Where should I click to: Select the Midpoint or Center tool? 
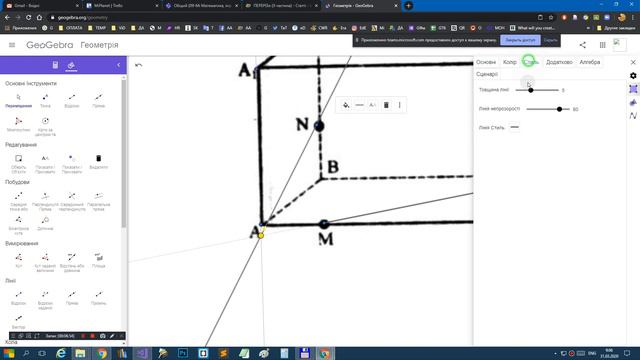18,201
